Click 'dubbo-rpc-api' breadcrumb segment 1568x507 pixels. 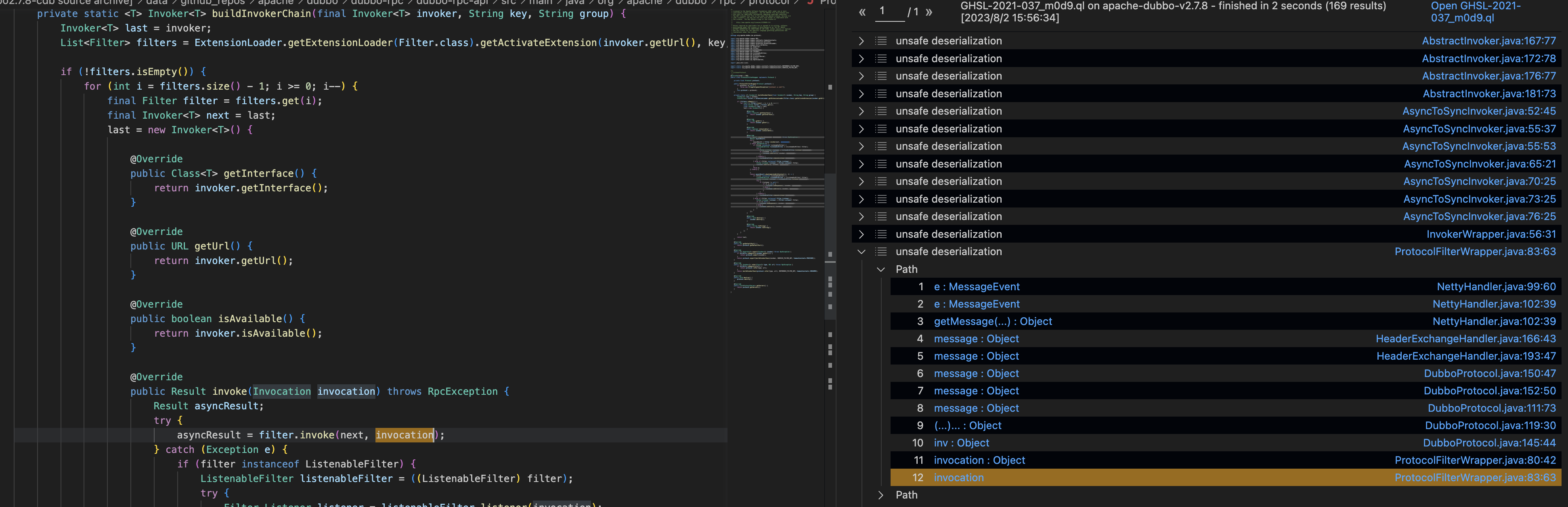452,2
